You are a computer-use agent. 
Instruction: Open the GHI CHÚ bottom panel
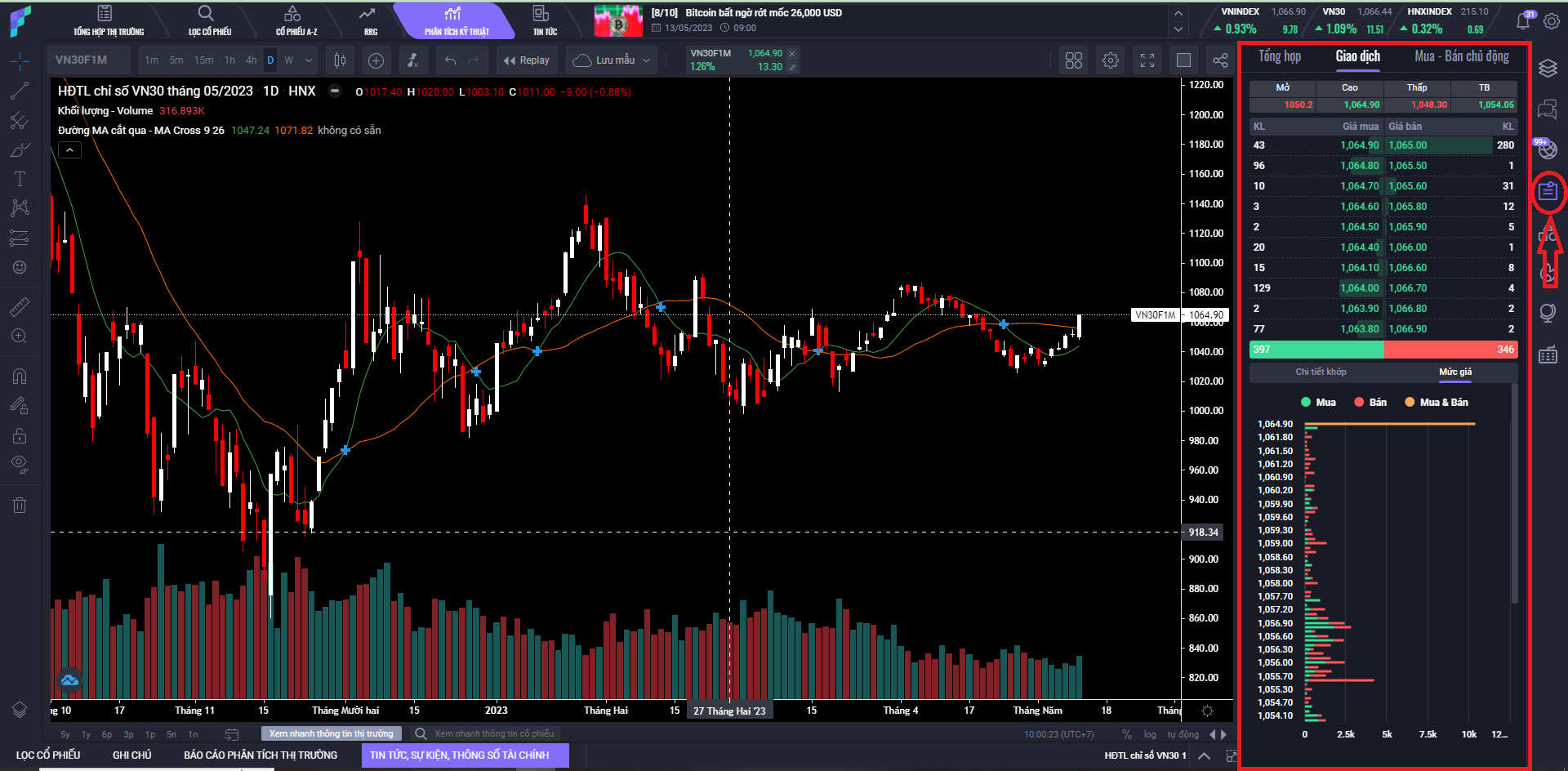click(131, 755)
